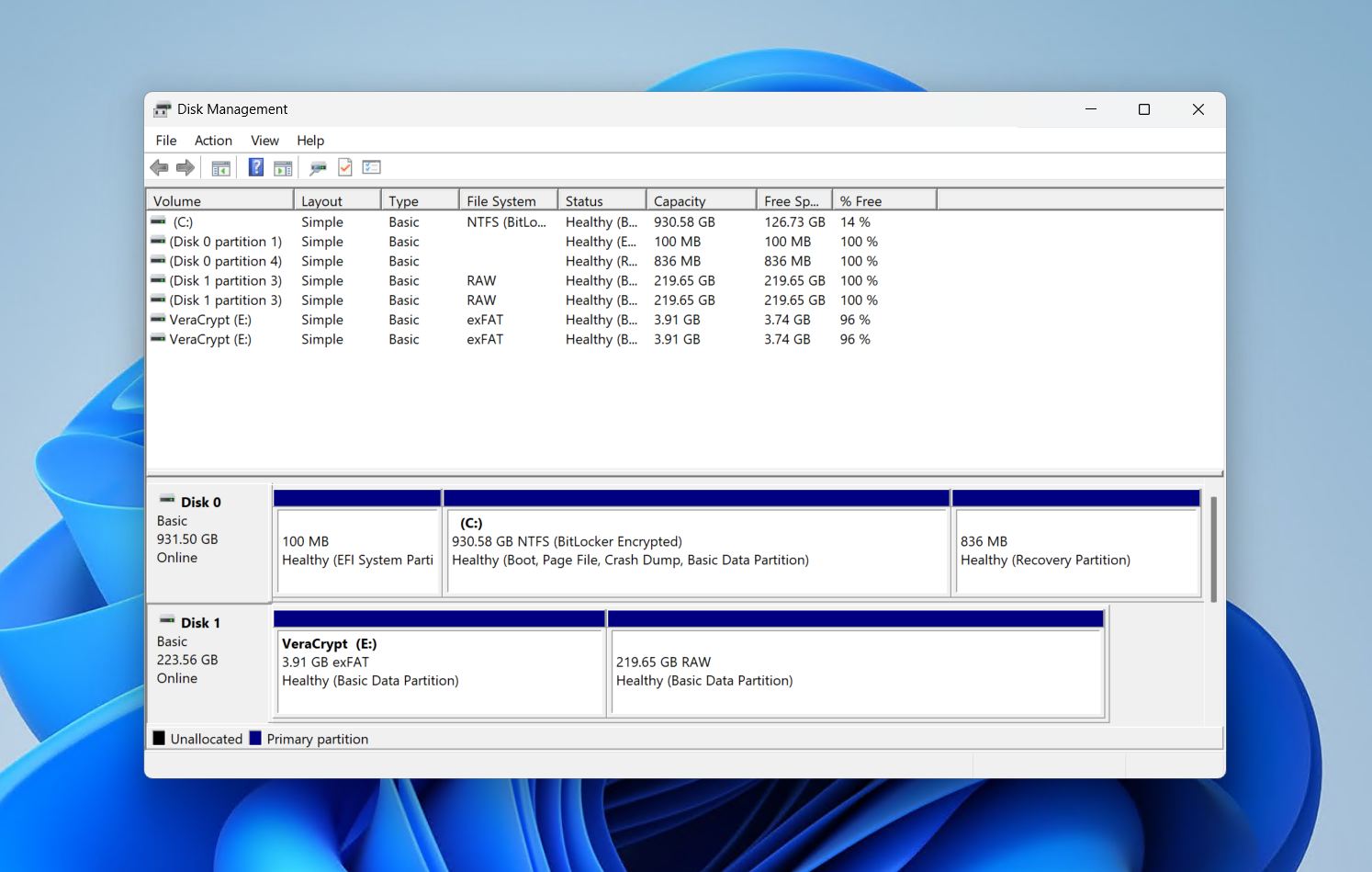The width and height of the screenshot is (1372, 872).
Task: Click the disk icon next to Disk 1 label
Action: (x=167, y=621)
